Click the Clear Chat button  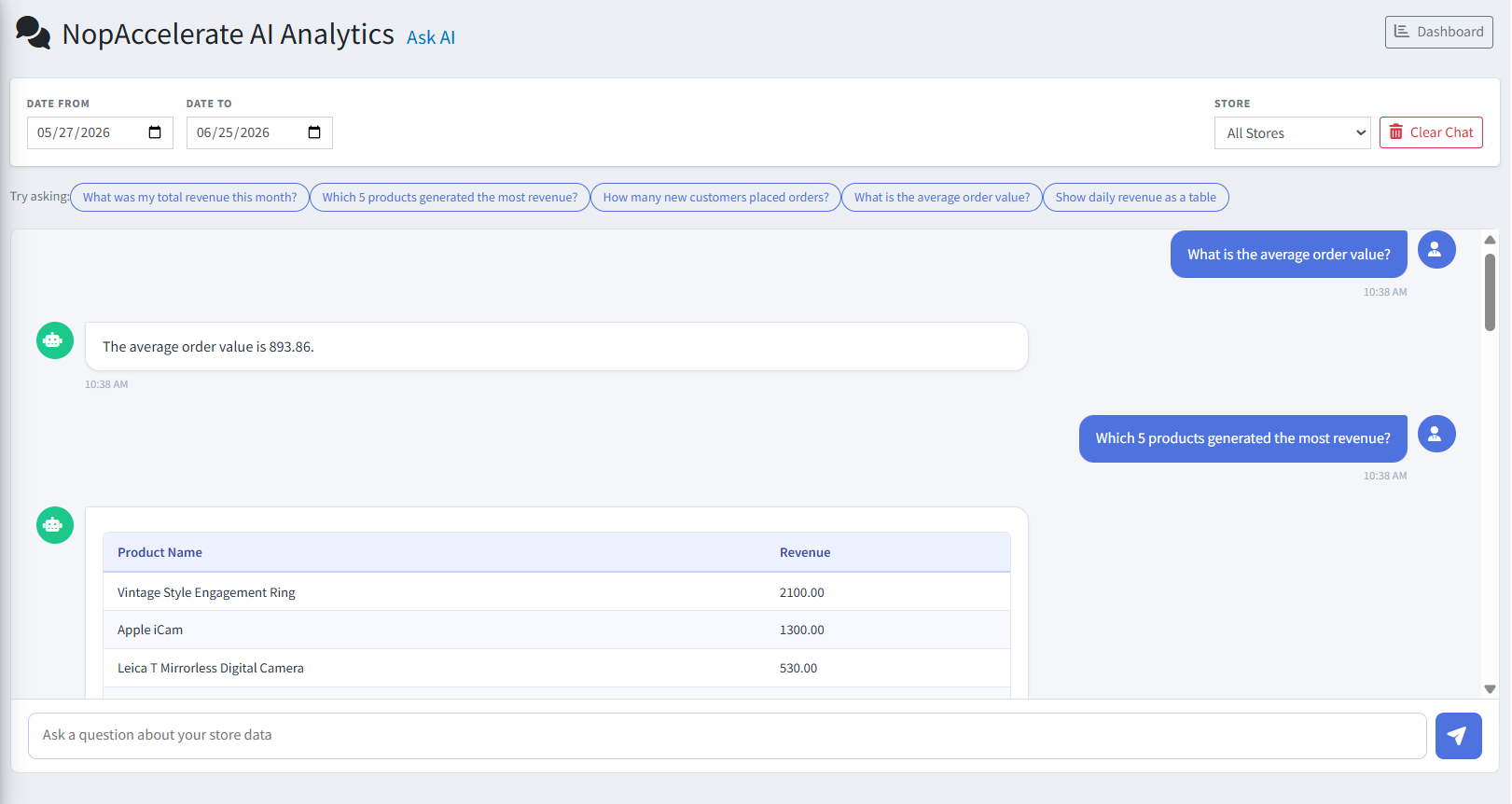tap(1431, 132)
